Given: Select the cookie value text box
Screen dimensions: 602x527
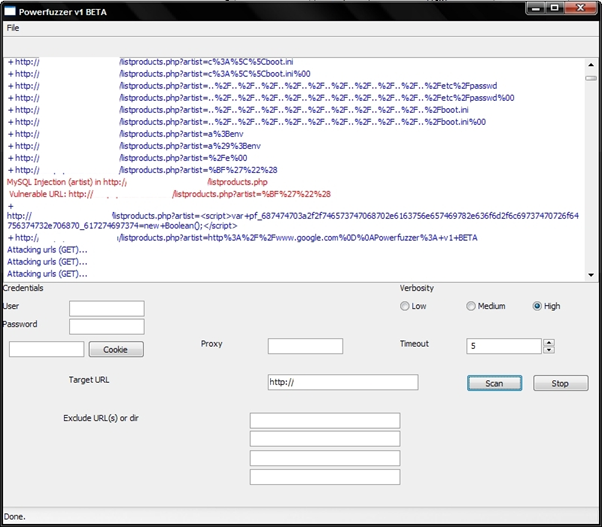Looking at the screenshot, I should coord(46,349).
